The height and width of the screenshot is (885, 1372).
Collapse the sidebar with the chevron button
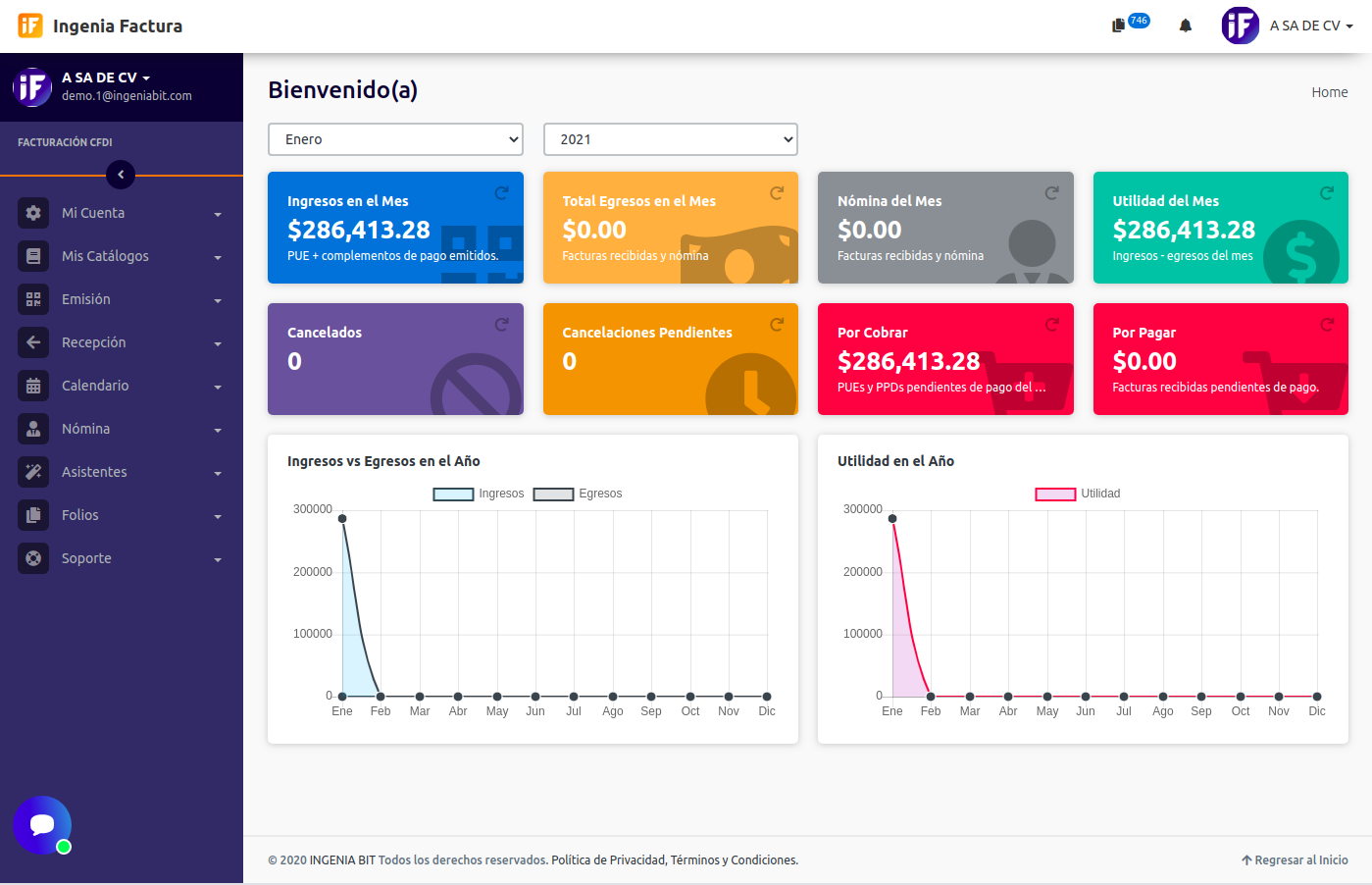121,175
